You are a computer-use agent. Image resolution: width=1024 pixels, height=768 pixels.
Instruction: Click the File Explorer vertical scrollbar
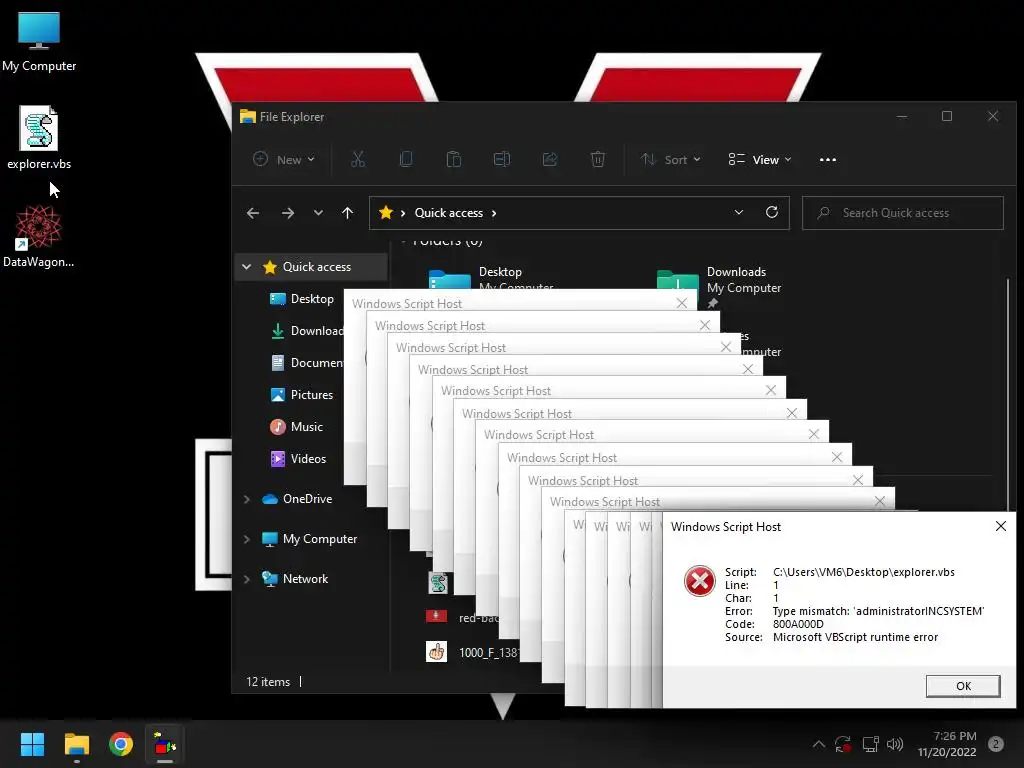1008,392
